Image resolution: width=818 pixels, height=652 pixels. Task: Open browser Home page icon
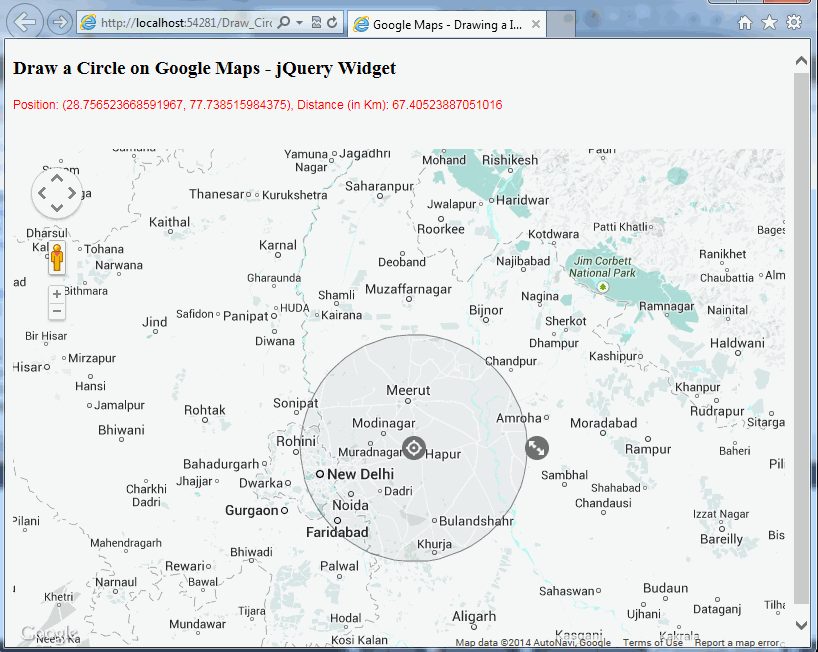[x=744, y=22]
